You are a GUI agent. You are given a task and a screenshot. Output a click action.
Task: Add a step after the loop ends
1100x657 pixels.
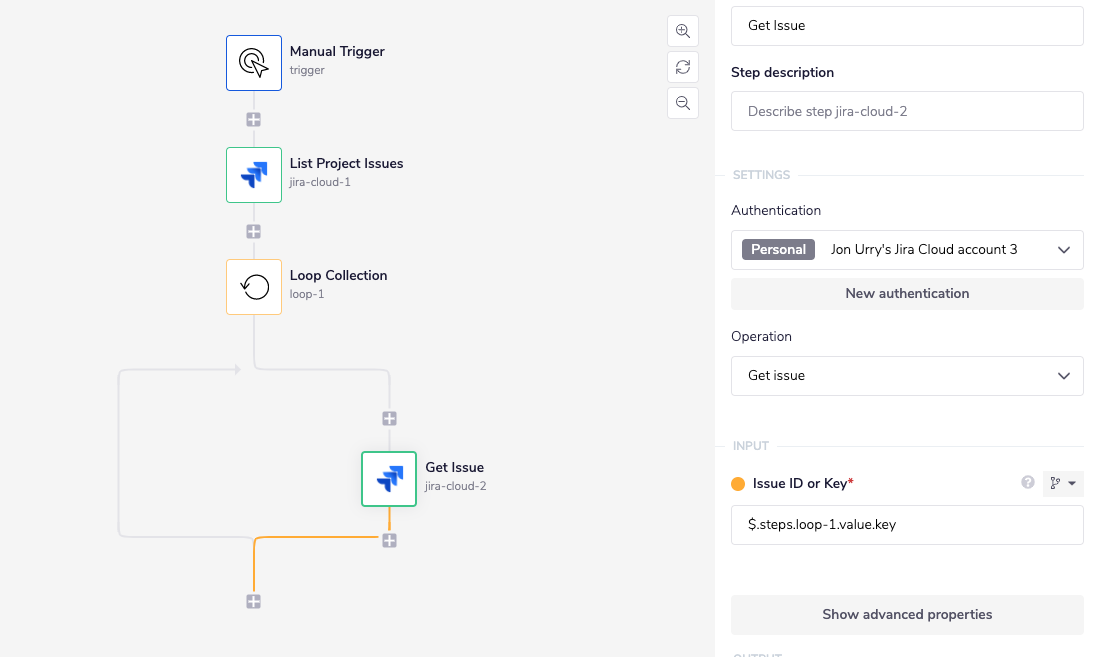coord(253,601)
